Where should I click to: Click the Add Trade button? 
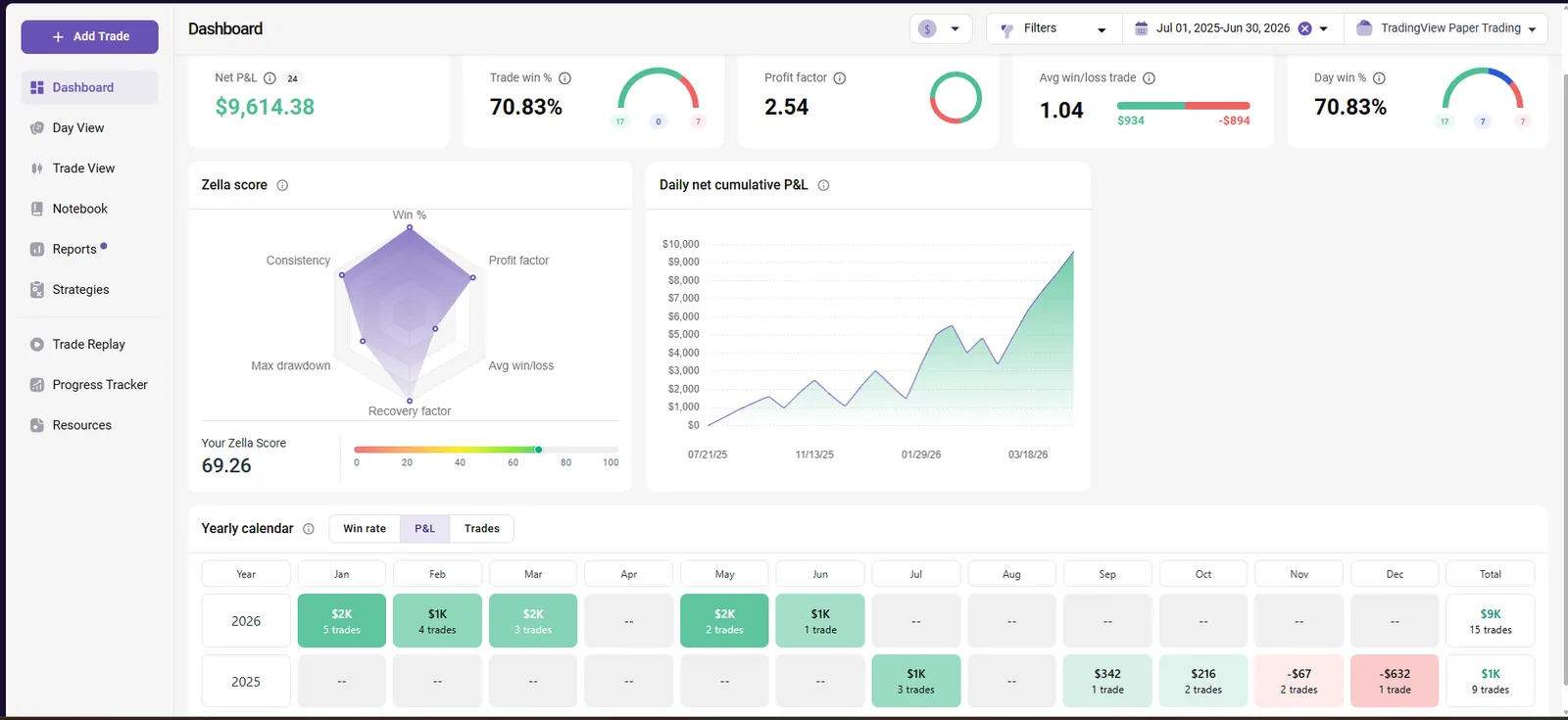pyautogui.click(x=89, y=36)
